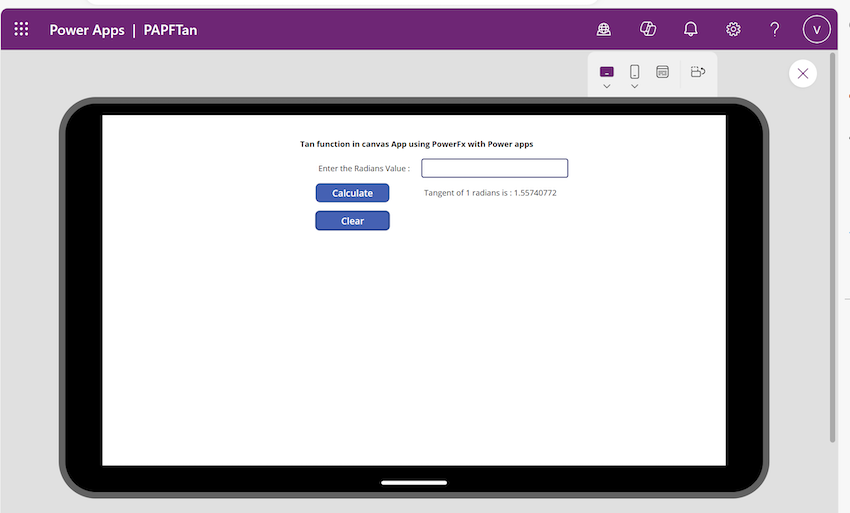850x513 pixels.
Task: Focus the radians value input field
Action: coord(494,168)
